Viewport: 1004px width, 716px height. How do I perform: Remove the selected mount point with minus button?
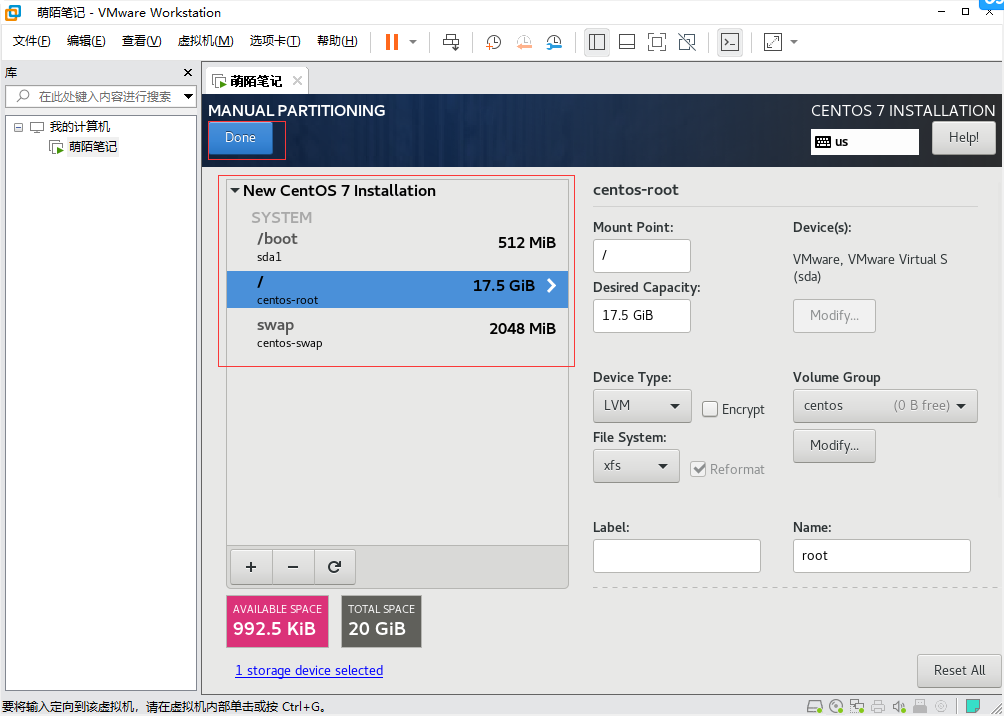point(293,567)
